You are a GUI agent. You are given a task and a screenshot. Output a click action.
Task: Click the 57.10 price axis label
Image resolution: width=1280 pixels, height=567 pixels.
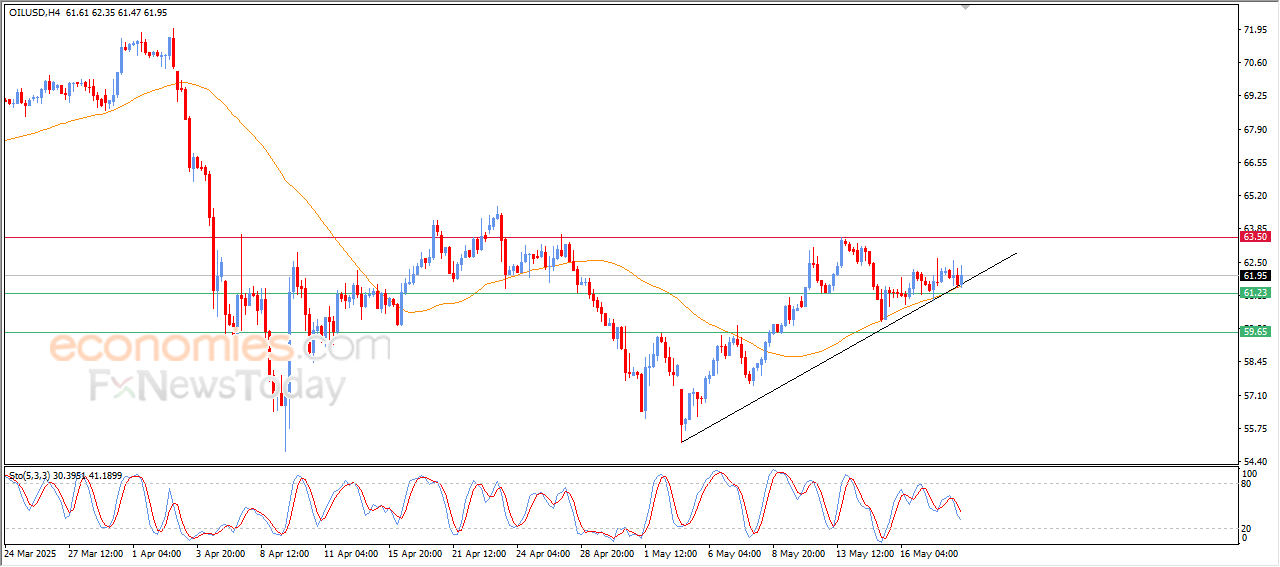pos(1255,396)
